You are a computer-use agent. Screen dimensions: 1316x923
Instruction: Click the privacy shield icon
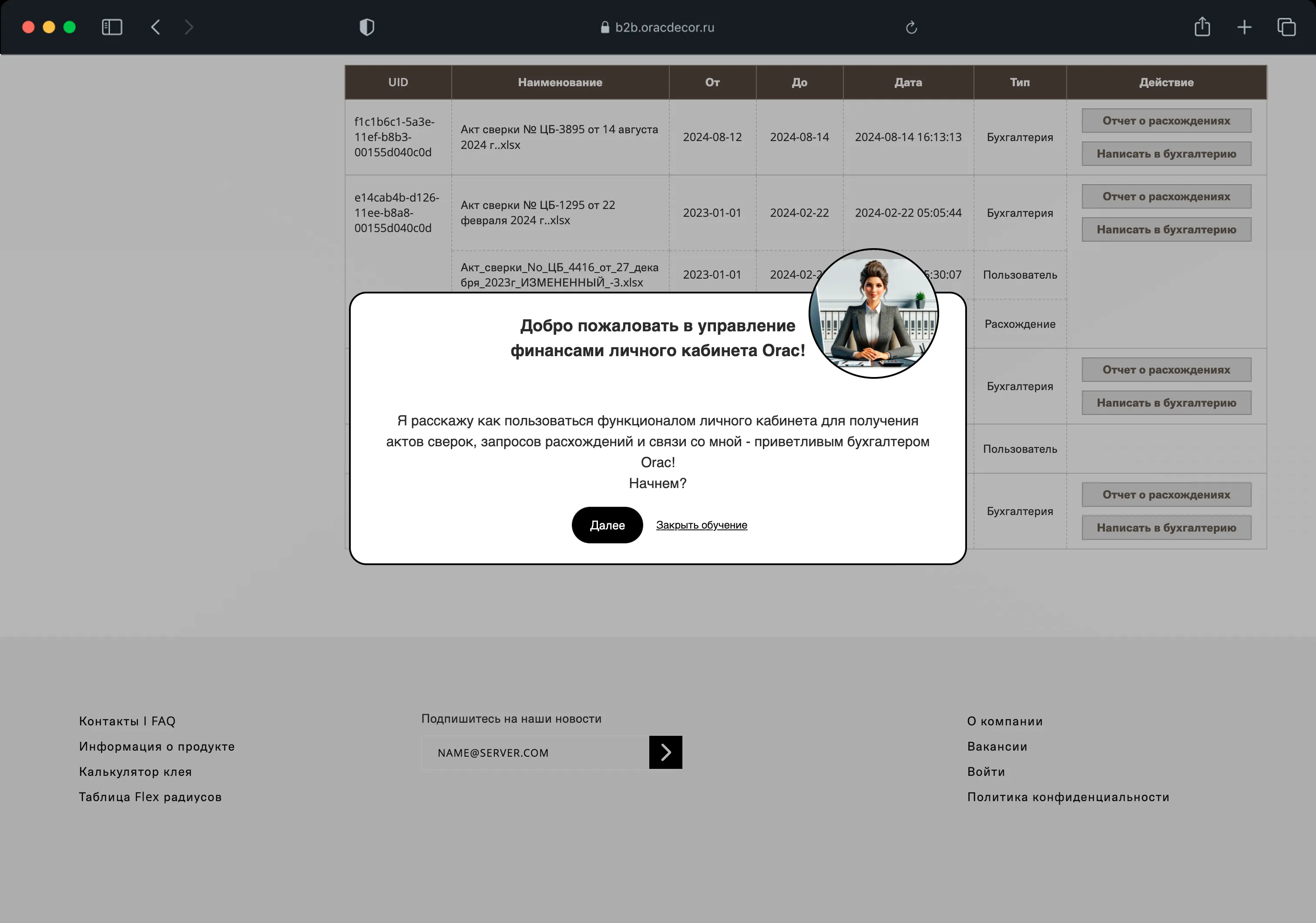pos(367,27)
